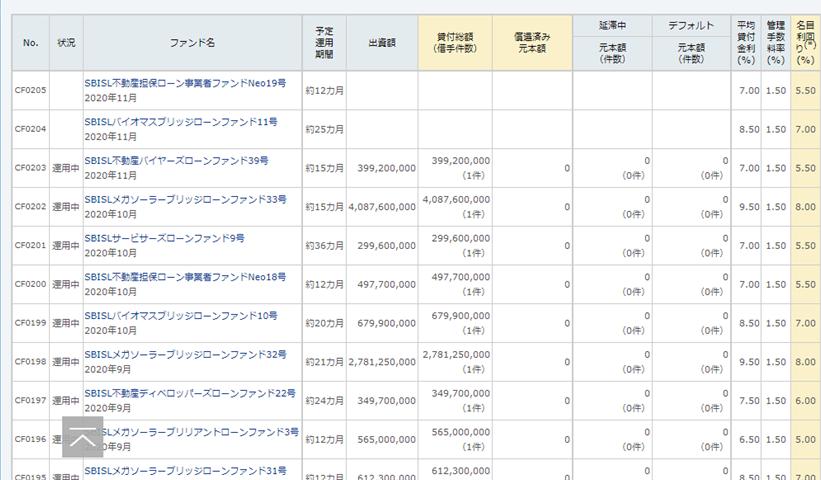Click the 平均貸付金利(%) column header

746,43
